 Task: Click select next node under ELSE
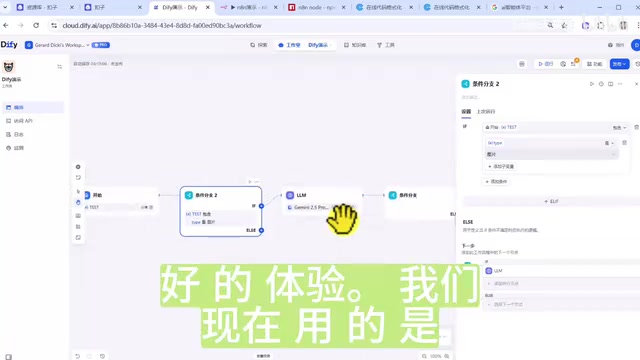562,304
